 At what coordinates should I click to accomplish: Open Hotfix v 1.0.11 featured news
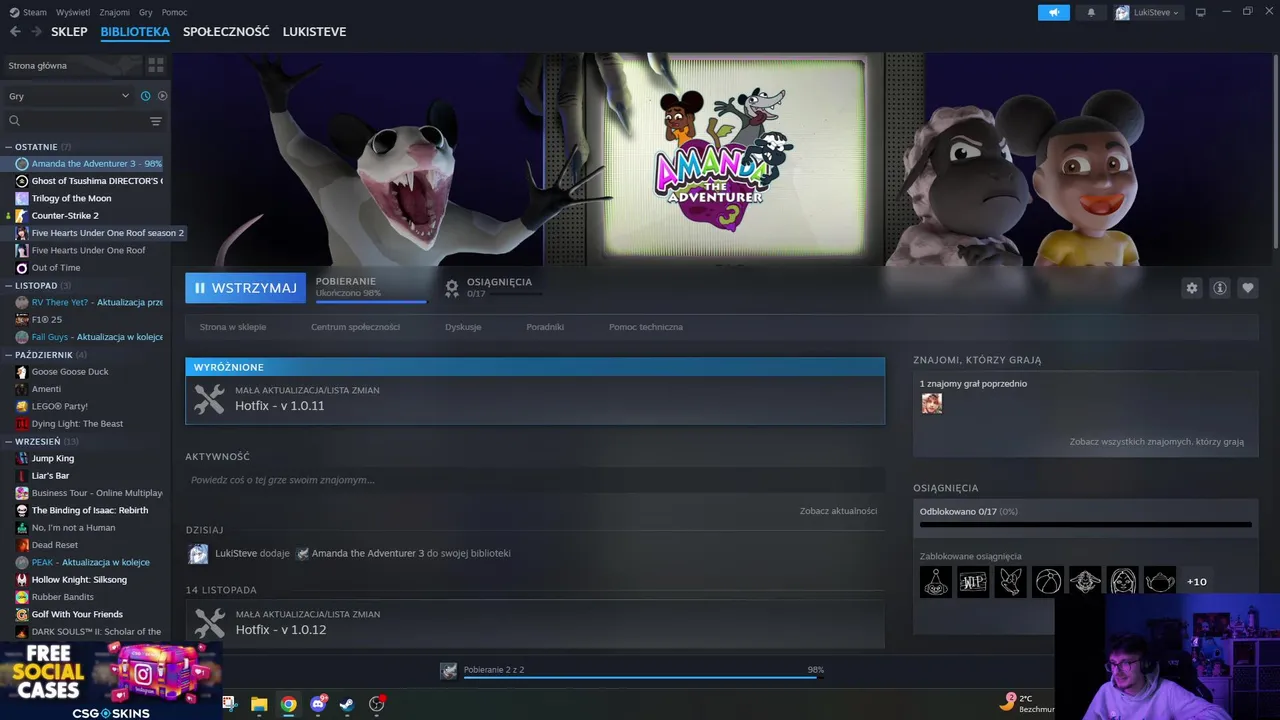point(535,399)
